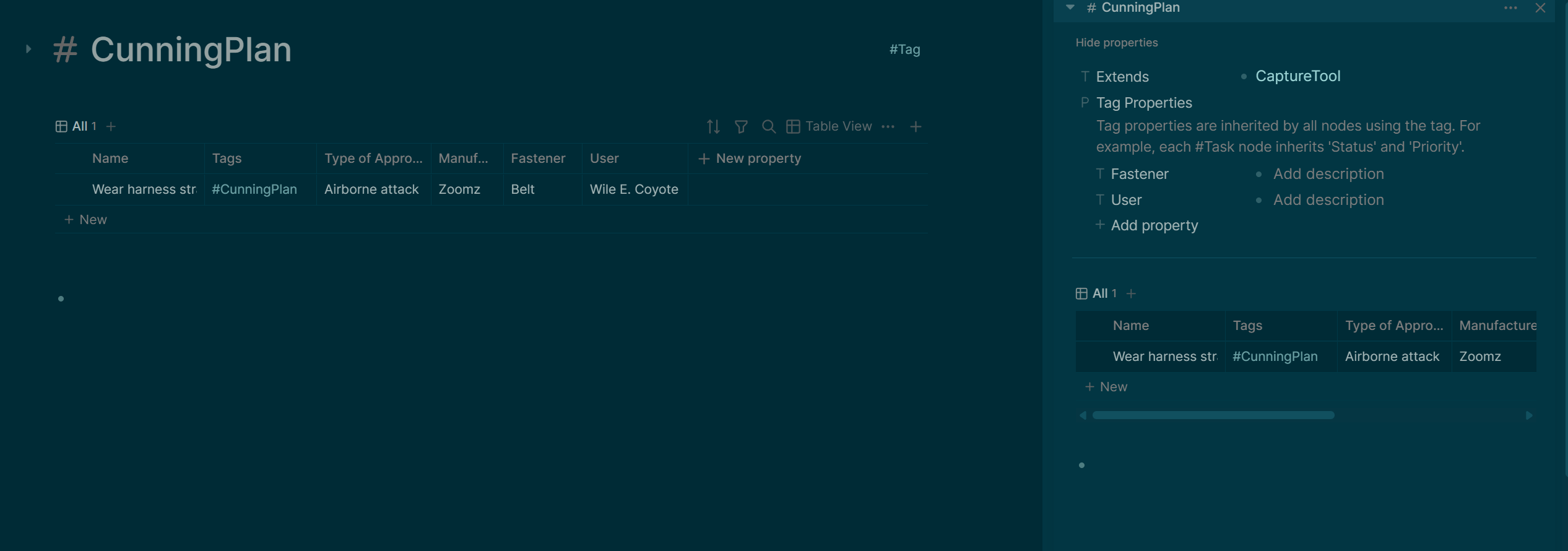
Task: Expand the CunningPlan main title triangle
Action: 28,49
